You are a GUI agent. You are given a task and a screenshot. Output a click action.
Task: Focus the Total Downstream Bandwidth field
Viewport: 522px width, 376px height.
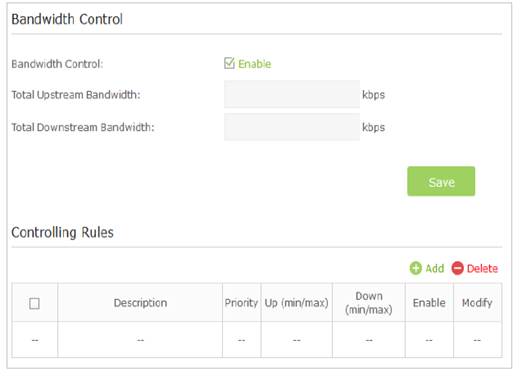292,127
